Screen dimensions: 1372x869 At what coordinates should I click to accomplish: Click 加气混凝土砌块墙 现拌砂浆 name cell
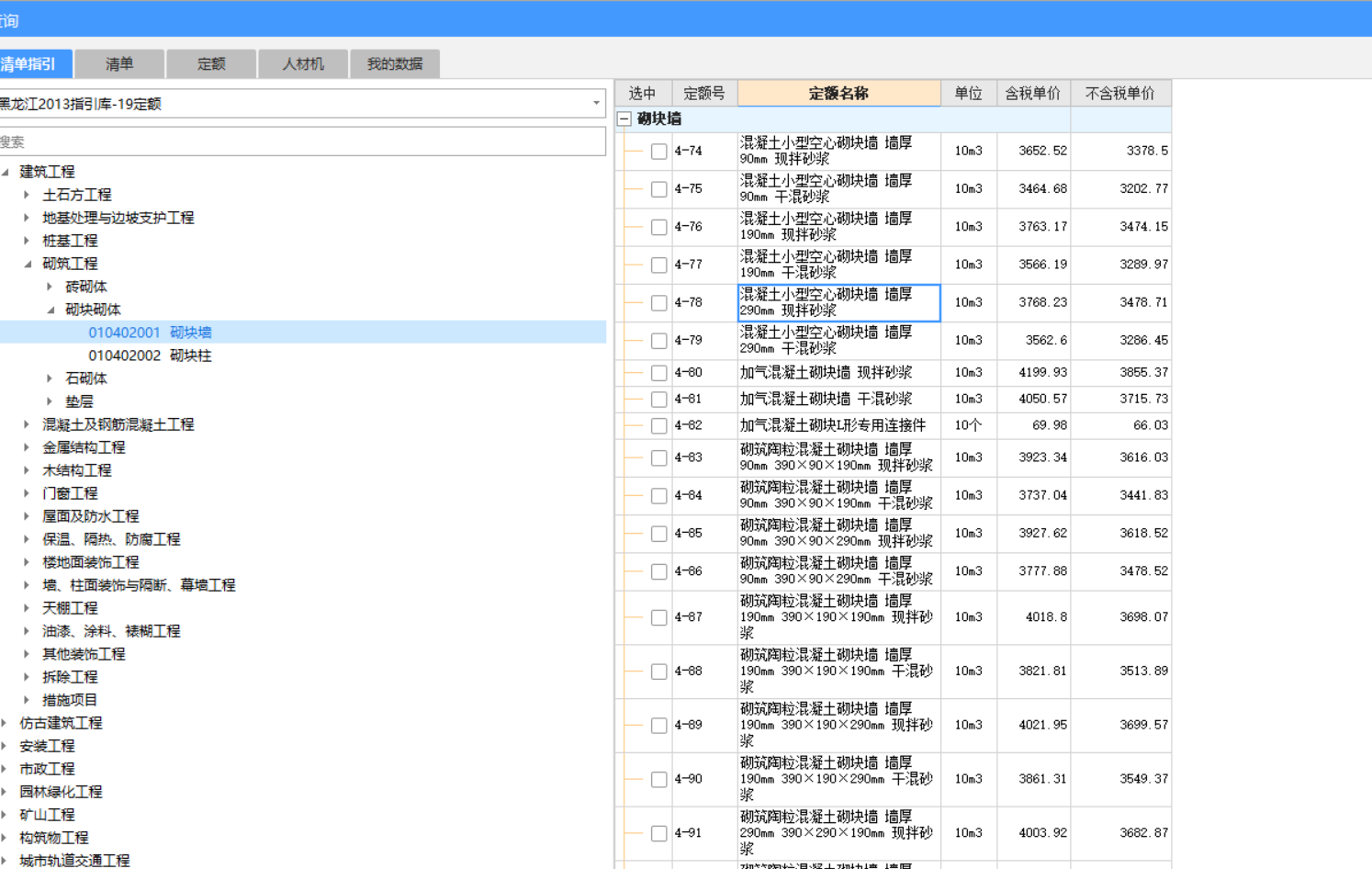click(x=839, y=372)
